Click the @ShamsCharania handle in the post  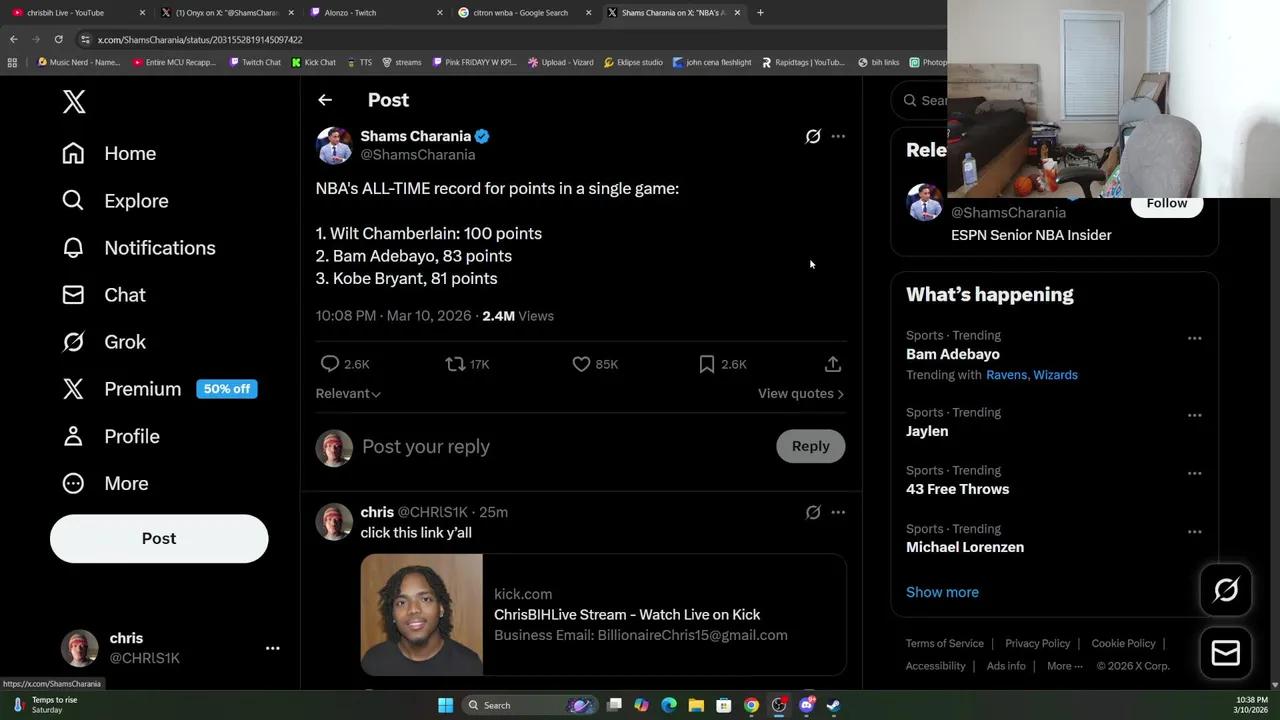[x=417, y=155]
